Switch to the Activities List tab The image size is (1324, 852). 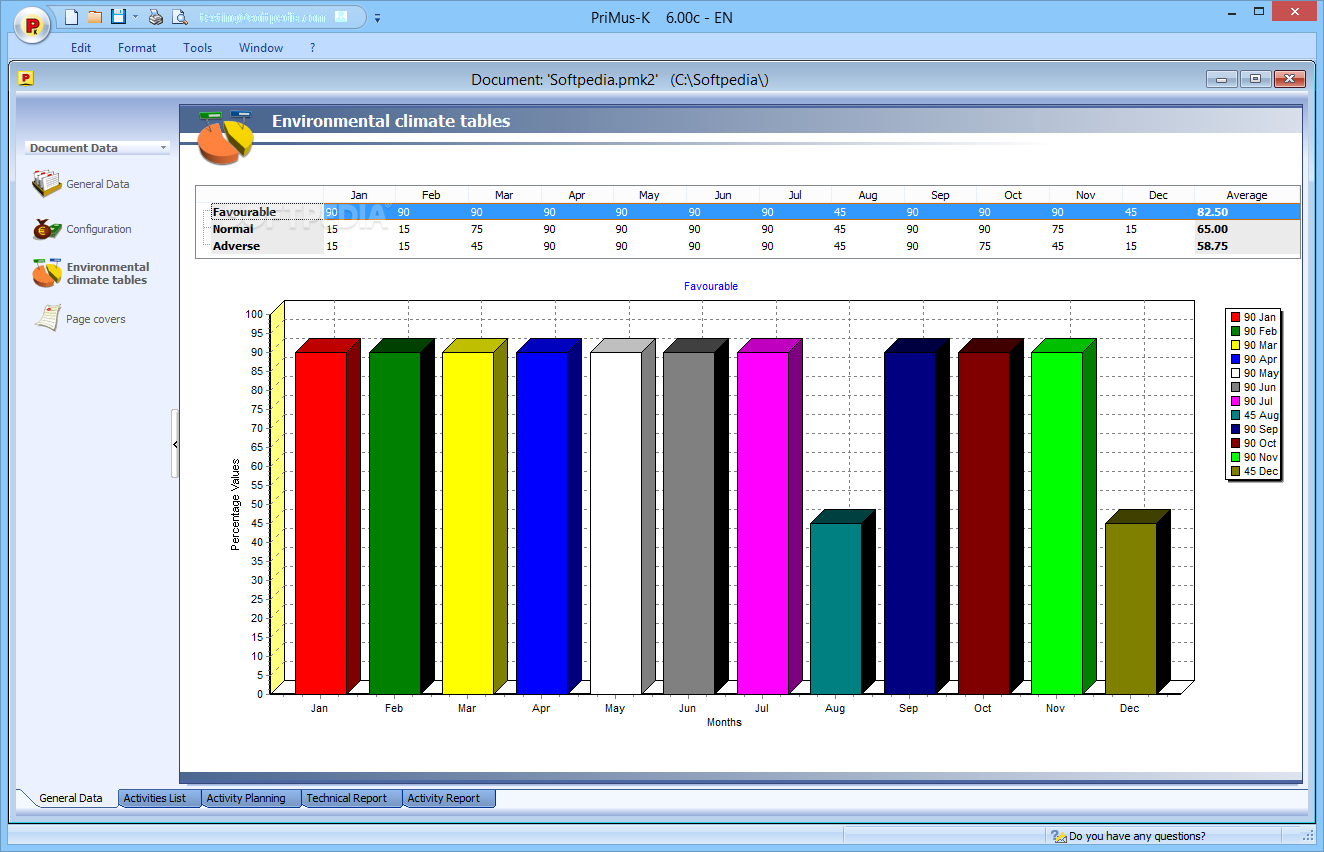(x=159, y=798)
